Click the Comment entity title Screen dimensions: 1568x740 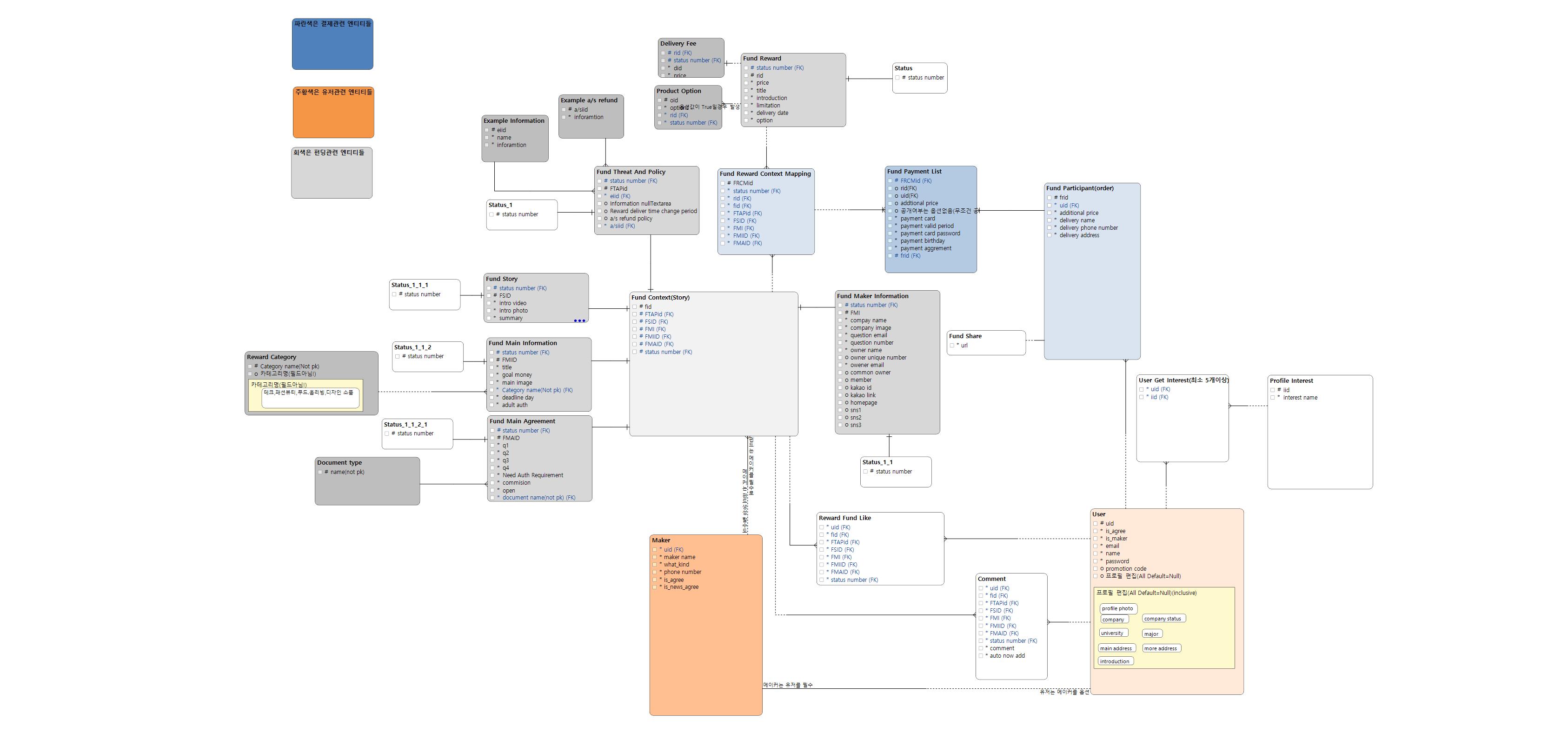[991, 579]
